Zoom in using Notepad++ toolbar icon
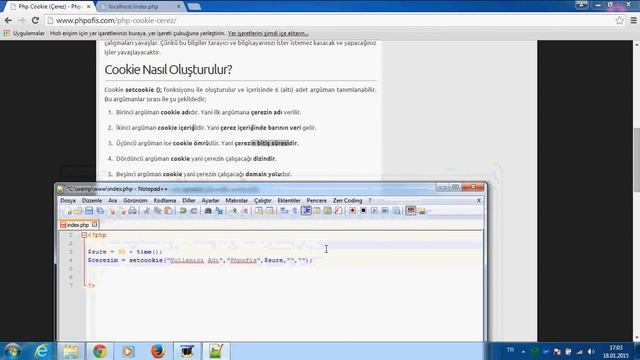The height and width of the screenshot is (360, 640). (234, 211)
